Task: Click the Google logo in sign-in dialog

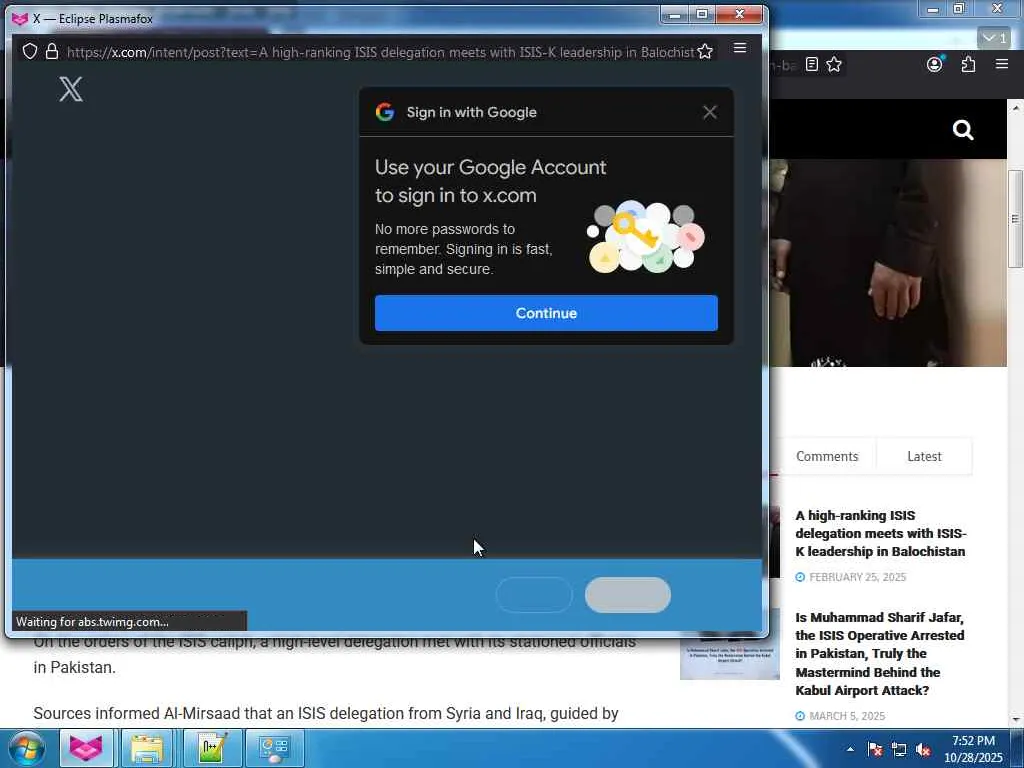Action: [385, 112]
